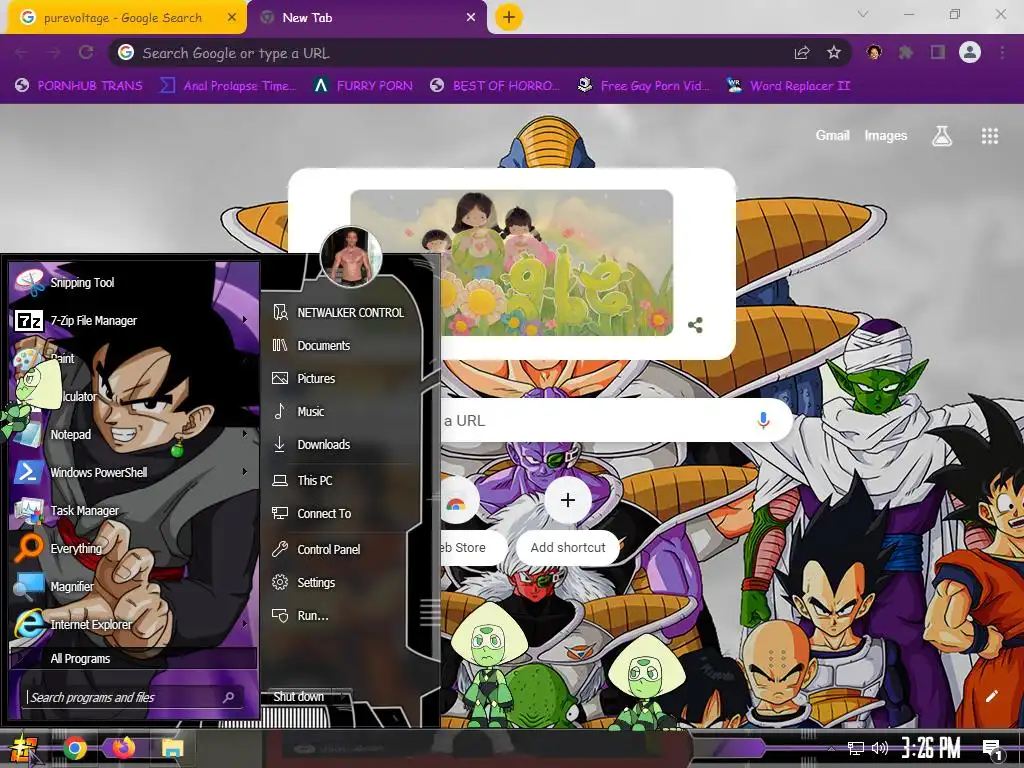The image size is (1024, 768).
Task: Click user account picture in start menu
Action: [x=351, y=257]
